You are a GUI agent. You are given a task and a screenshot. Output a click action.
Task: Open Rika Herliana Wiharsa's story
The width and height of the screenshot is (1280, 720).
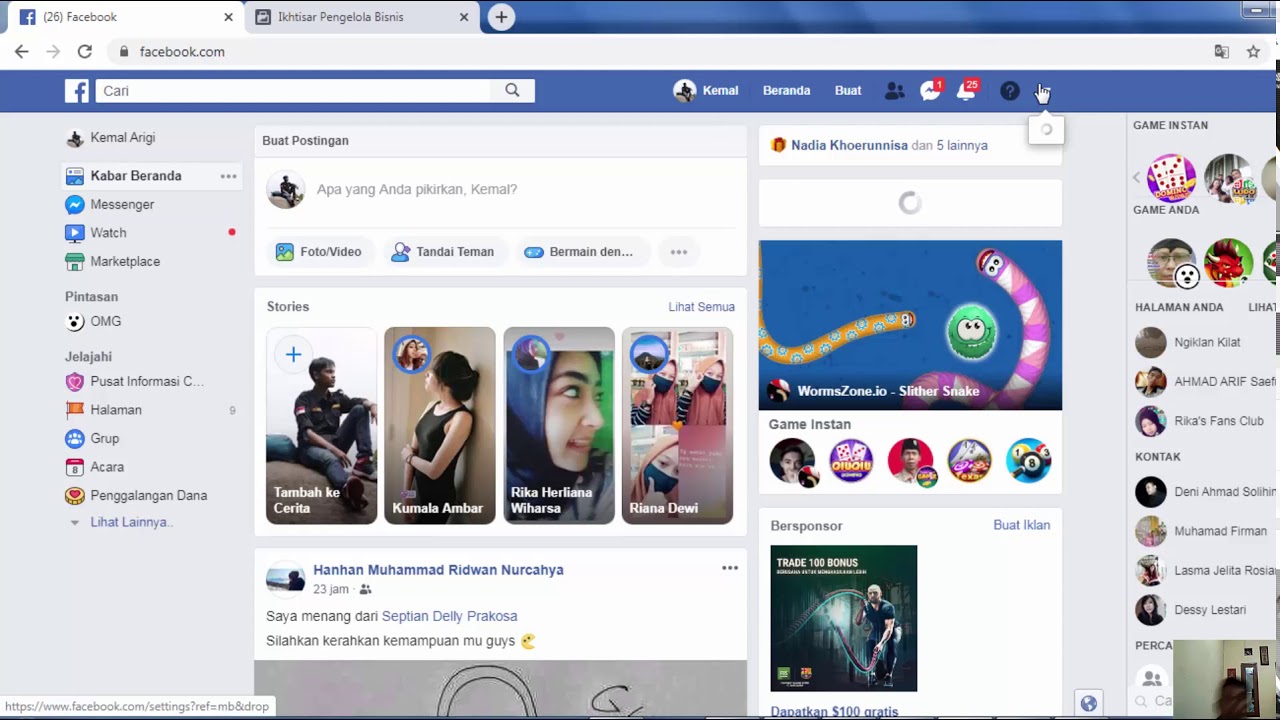click(x=558, y=425)
